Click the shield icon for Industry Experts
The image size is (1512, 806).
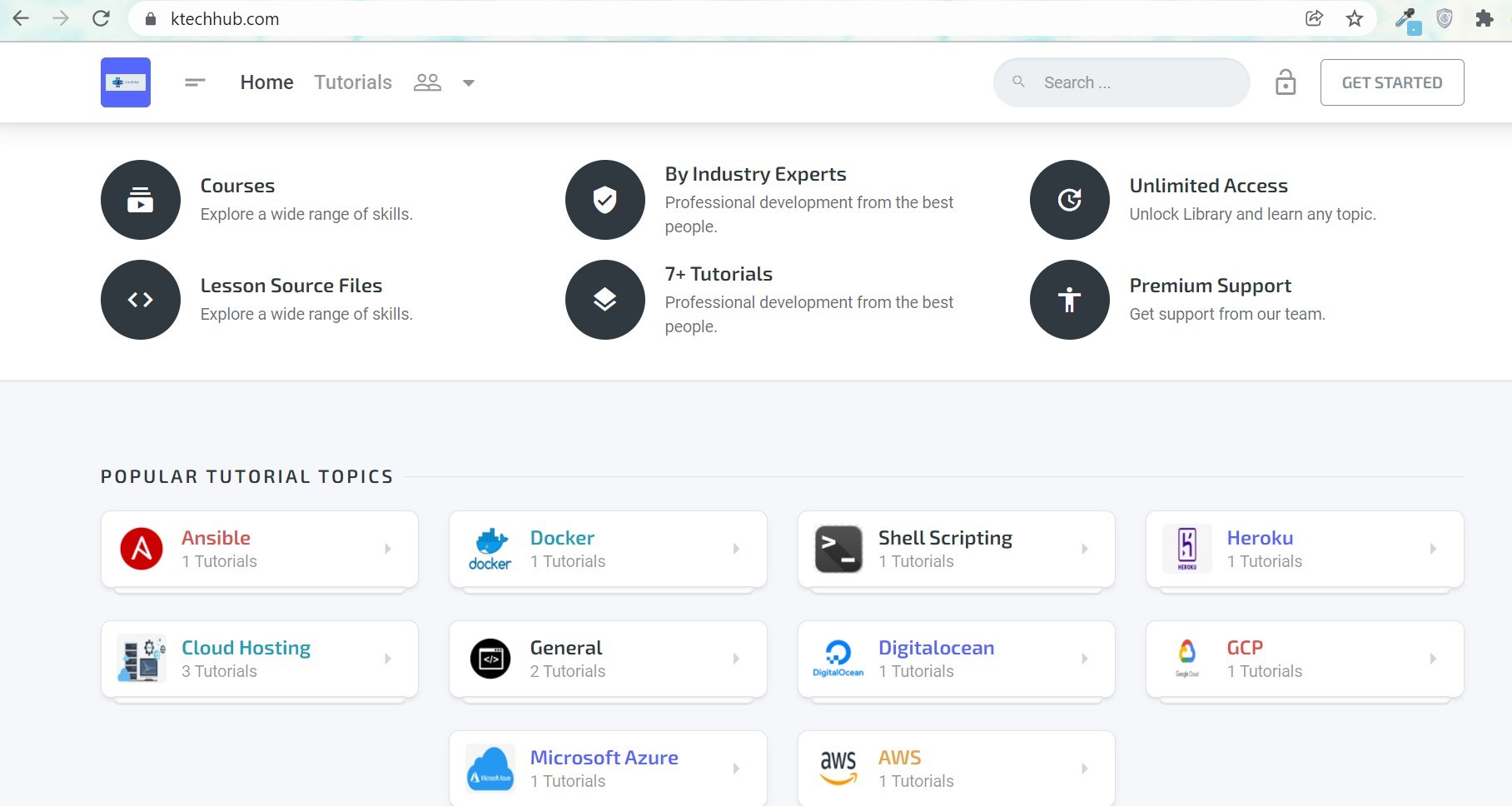point(604,200)
